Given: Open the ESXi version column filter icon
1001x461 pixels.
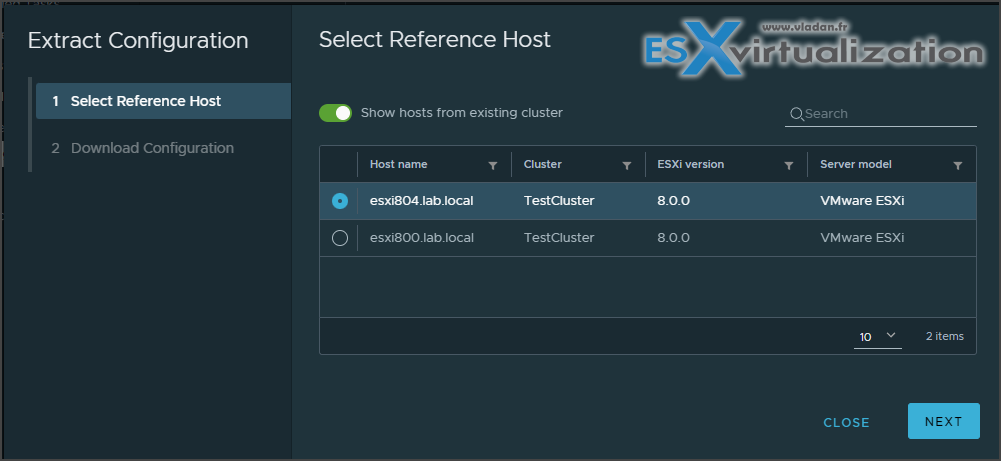Looking at the screenshot, I should 789,165.
